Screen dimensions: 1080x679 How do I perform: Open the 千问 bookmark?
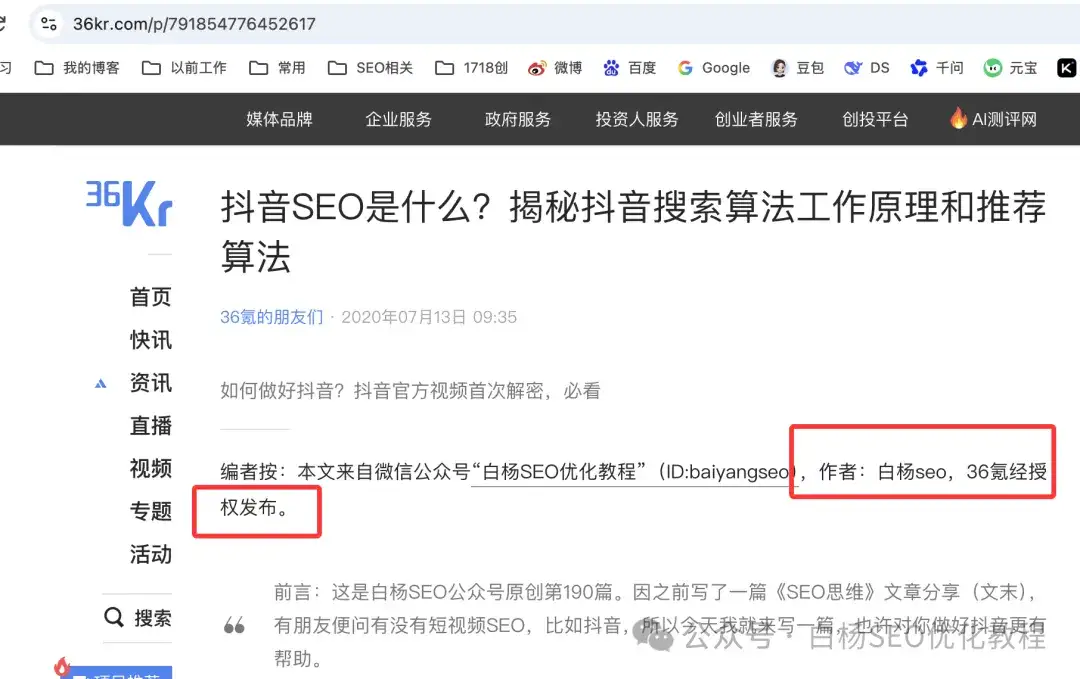(937, 67)
